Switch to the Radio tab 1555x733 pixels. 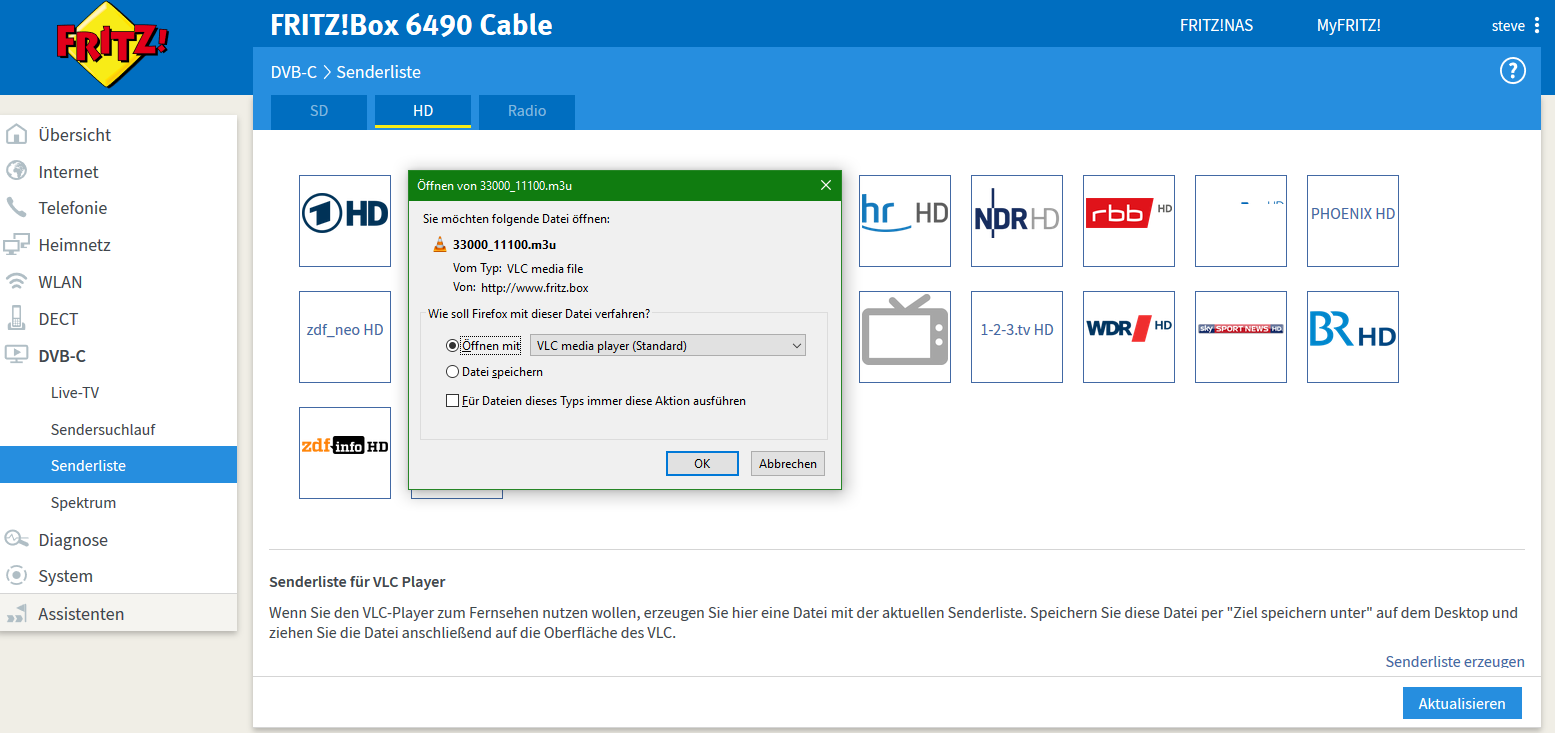click(x=527, y=111)
